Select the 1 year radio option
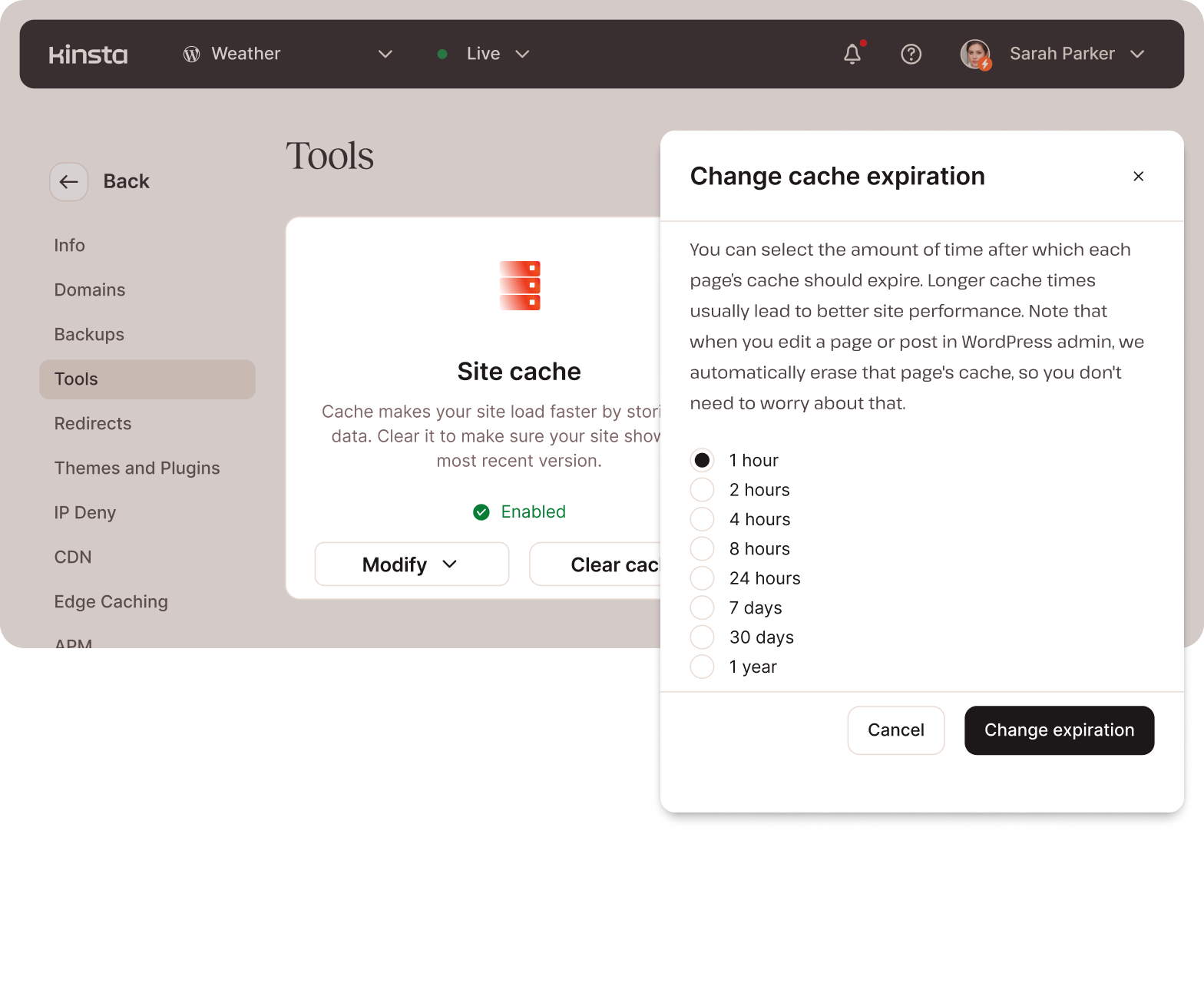Image resolution: width=1204 pixels, height=983 pixels. [702, 667]
